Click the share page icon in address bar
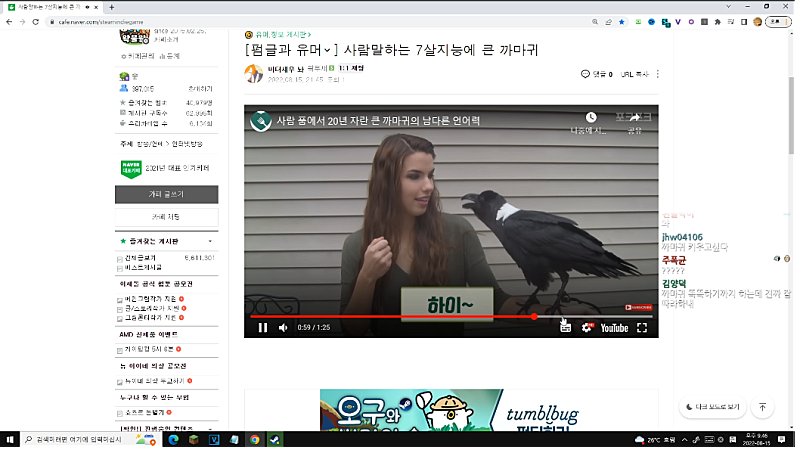 (x=608, y=22)
